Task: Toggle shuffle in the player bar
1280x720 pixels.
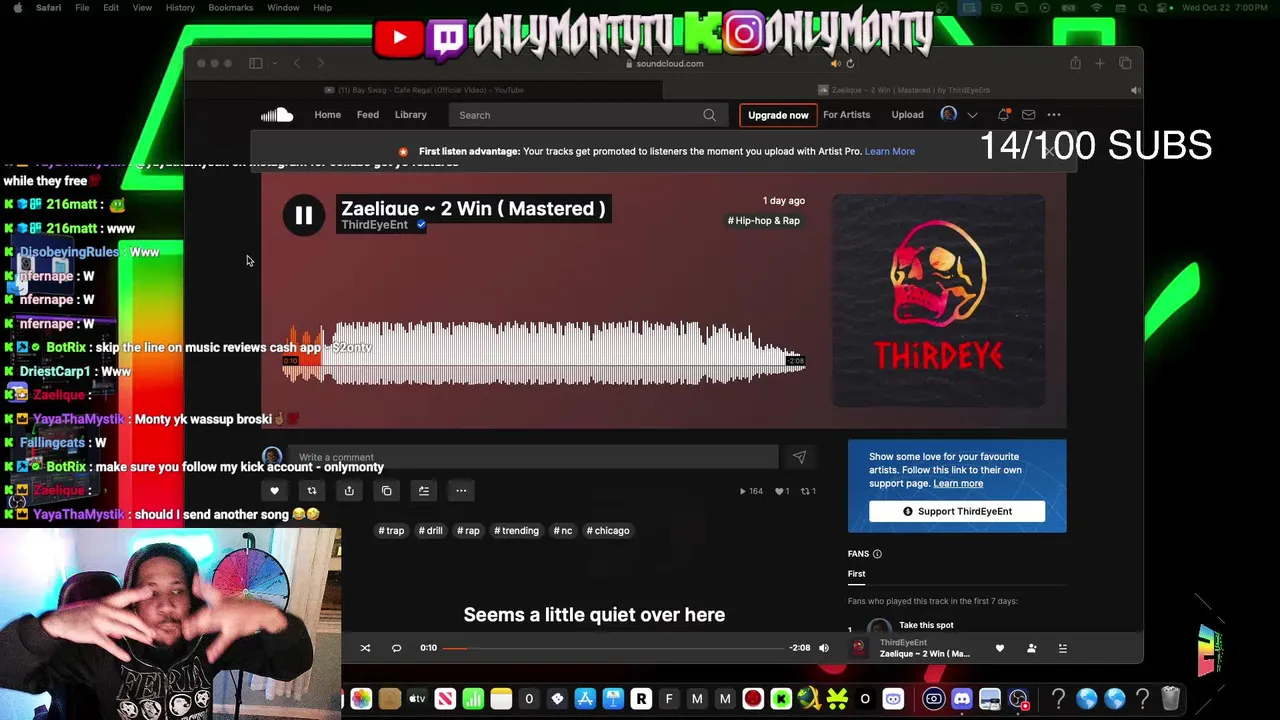Action: click(x=365, y=648)
